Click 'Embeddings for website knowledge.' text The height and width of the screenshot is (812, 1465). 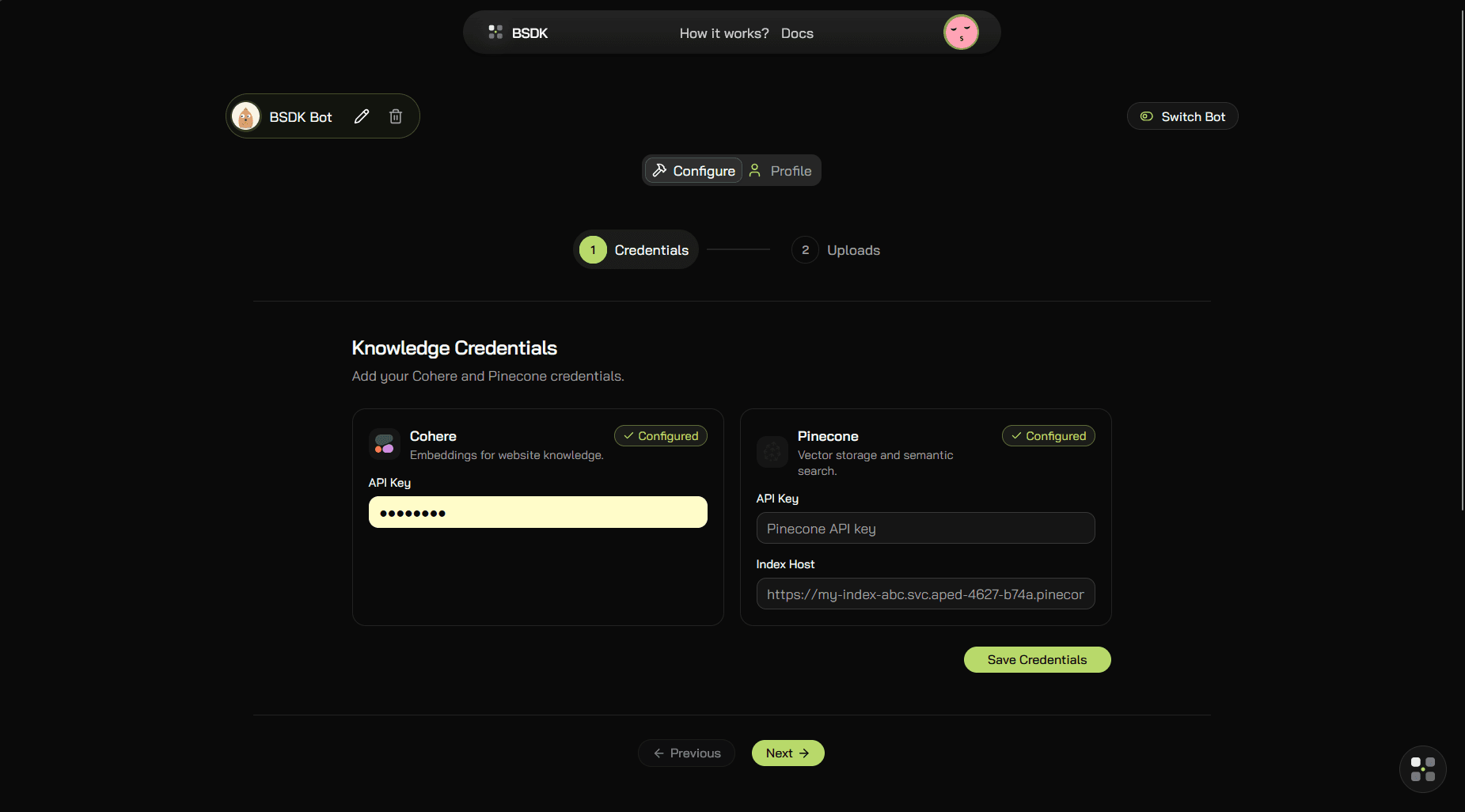tap(507, 455)
